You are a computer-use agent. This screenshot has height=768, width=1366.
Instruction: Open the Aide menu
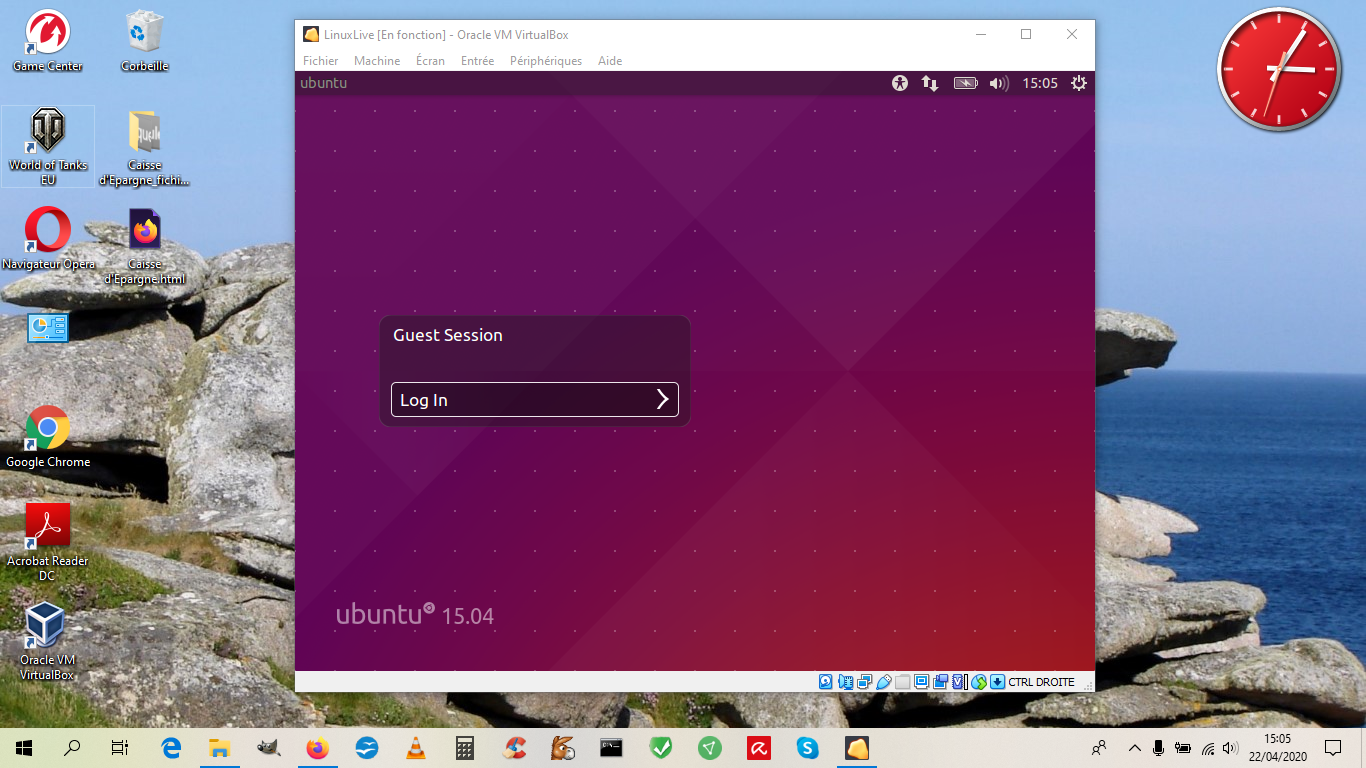(x=610, y=61)
